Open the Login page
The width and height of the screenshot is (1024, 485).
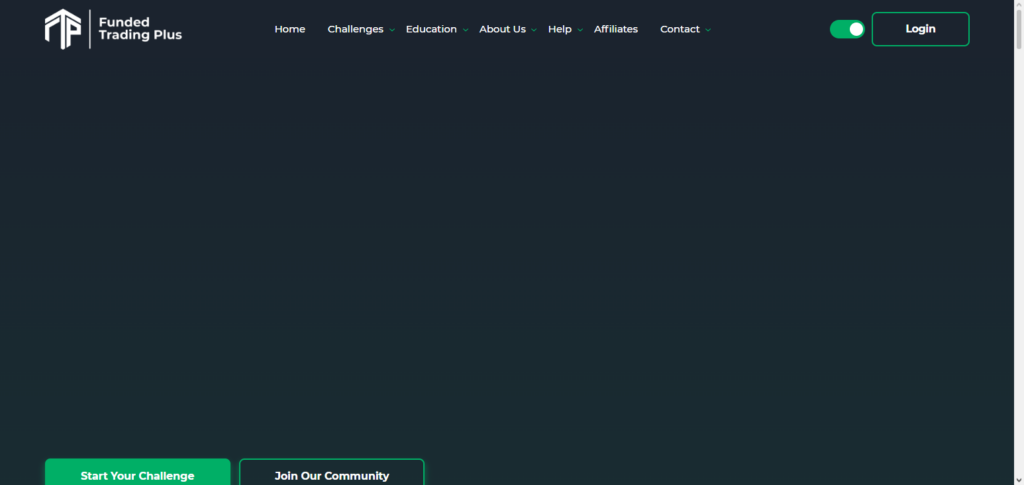920,29
